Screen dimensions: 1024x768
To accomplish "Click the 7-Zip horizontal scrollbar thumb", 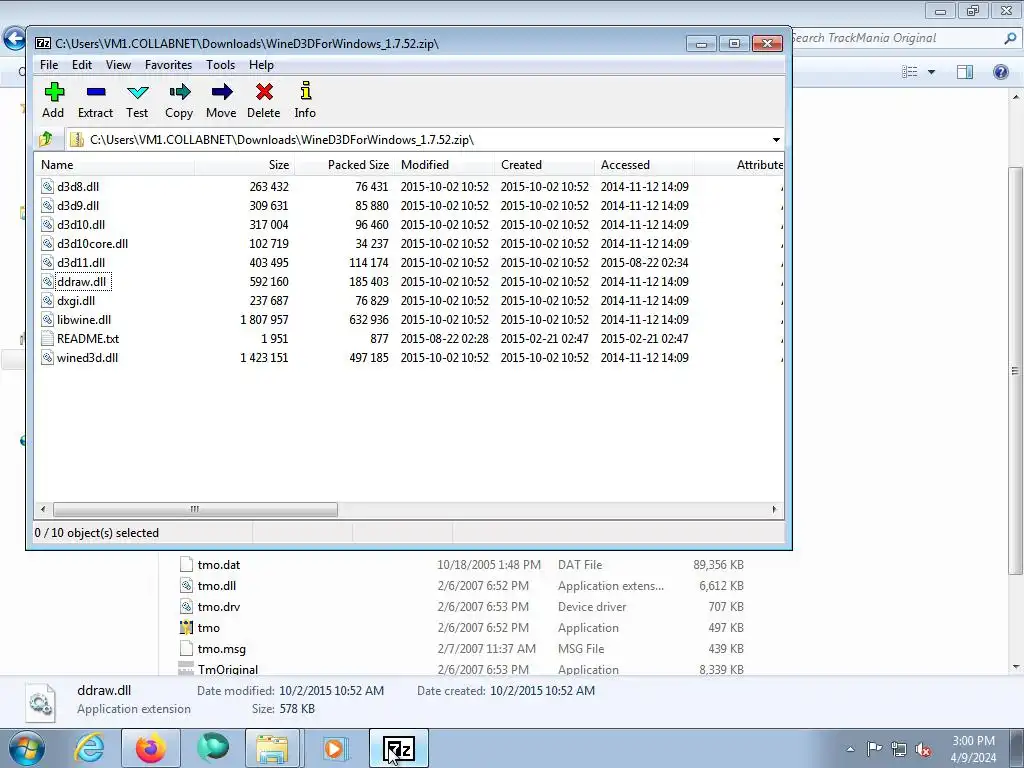I will (195, 509).
